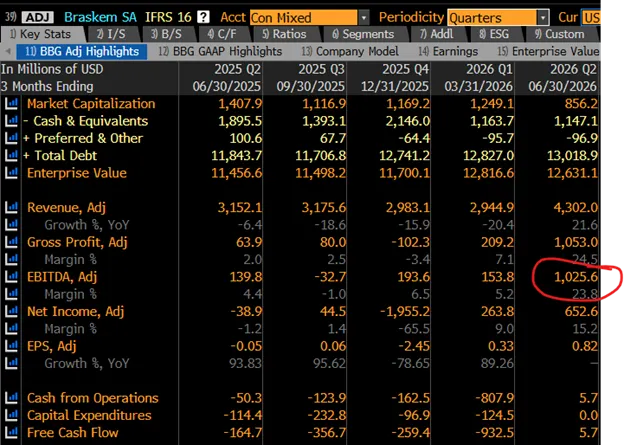The height and width of the screenshot is (445, 624).
Task: Open the Periodicity Quarters dropdown arrow
Action: point(543,18)
